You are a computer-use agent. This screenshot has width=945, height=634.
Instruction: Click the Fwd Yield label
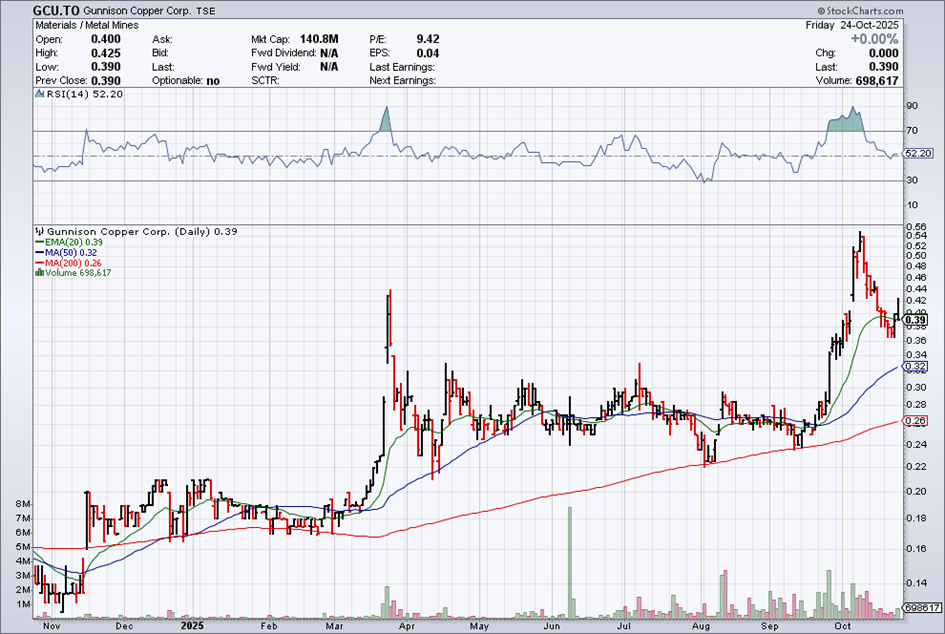point(275,67)
